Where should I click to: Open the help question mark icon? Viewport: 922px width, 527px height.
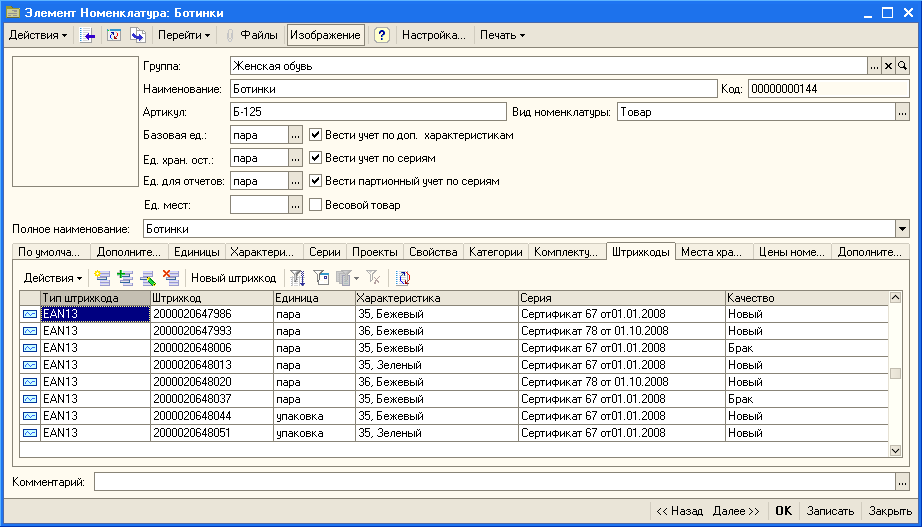pyautogui.click(x=381, y=35)
